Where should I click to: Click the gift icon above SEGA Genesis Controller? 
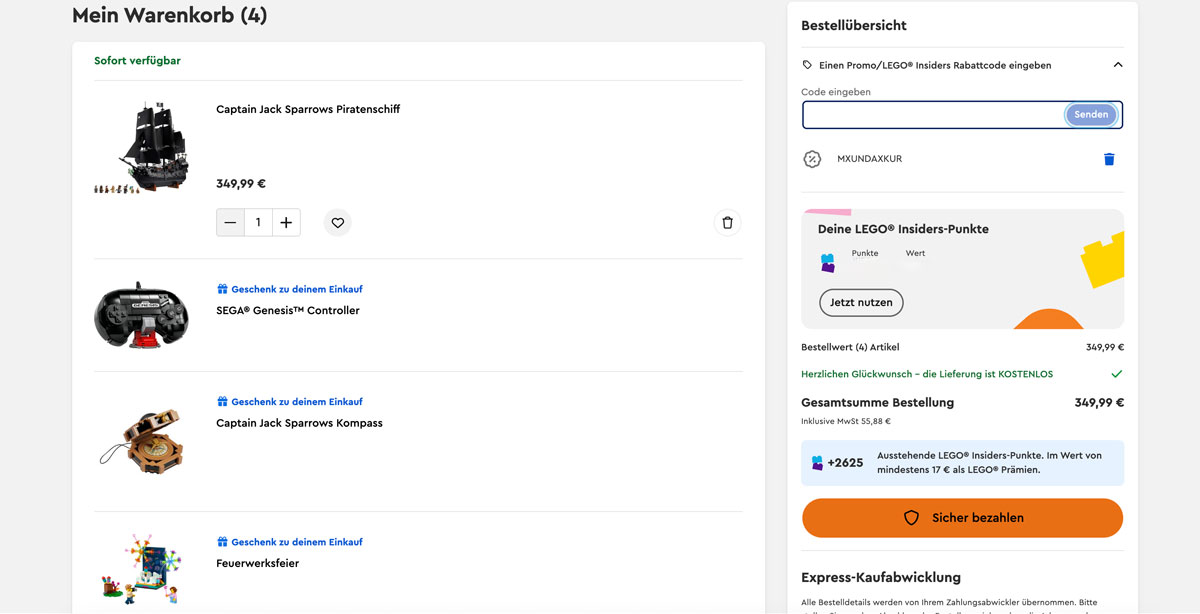click(x=223, y=289)
